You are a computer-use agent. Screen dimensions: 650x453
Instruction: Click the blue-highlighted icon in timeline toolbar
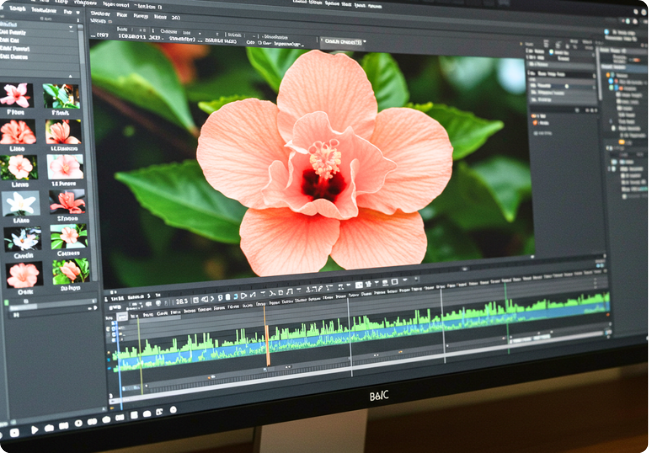(235, 297)
